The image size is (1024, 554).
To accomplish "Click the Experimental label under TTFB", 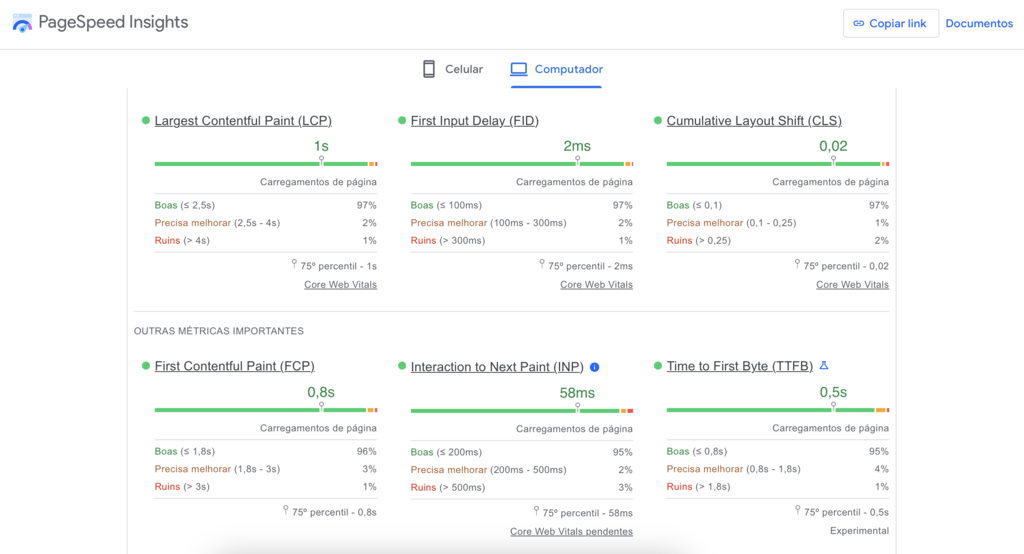I will point(859,531).
